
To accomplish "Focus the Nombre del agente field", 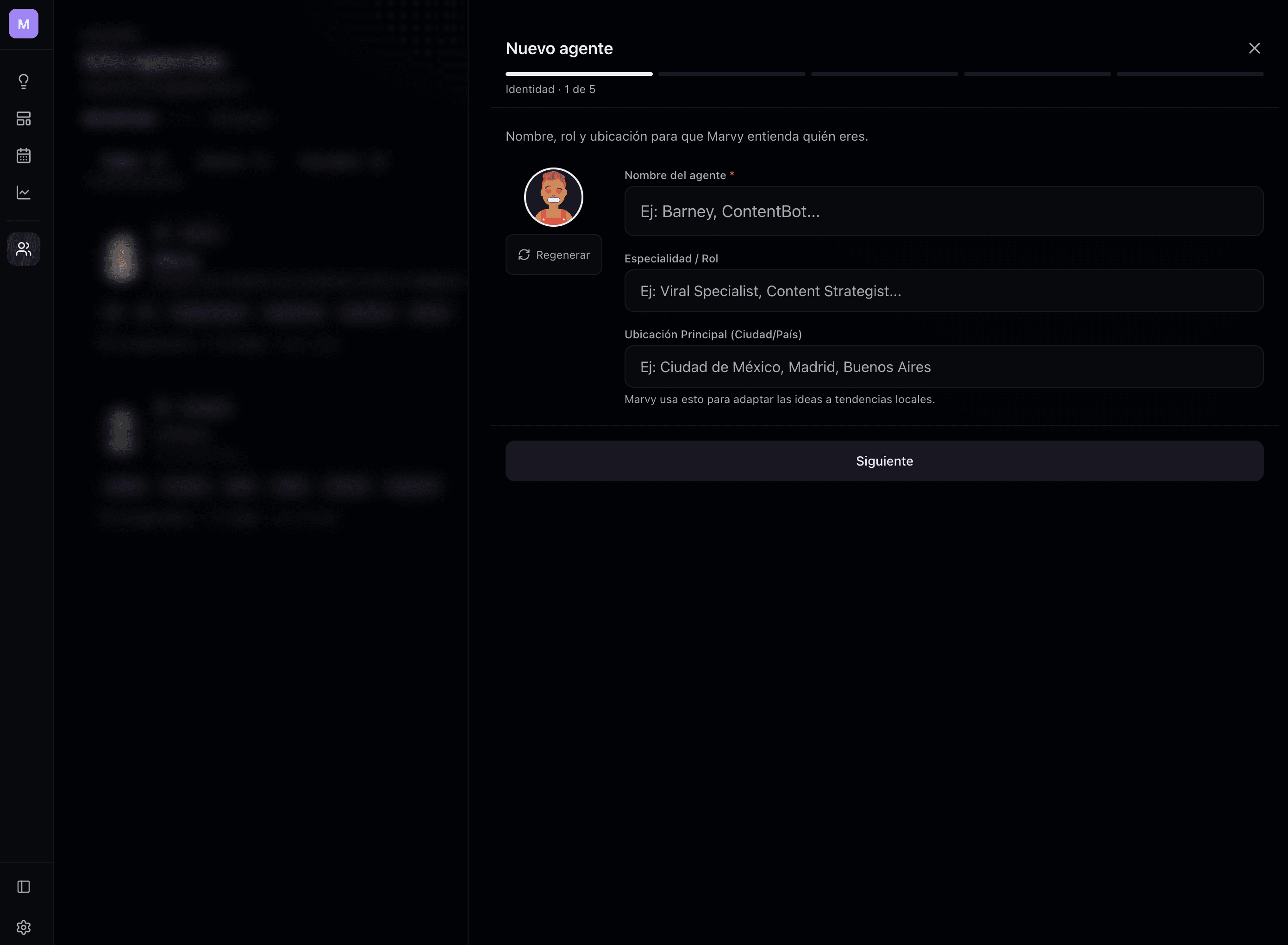I will coord(943,211).
